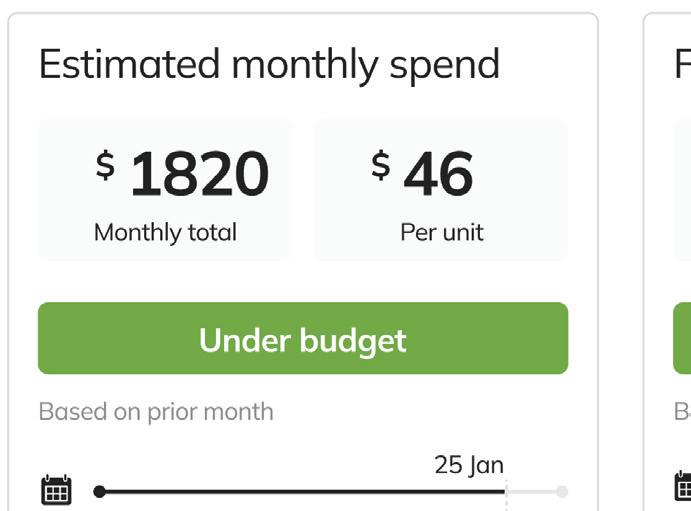Click the 1820 monthly total amount
This screenshot has width=691, height=511.
[199, 174]
